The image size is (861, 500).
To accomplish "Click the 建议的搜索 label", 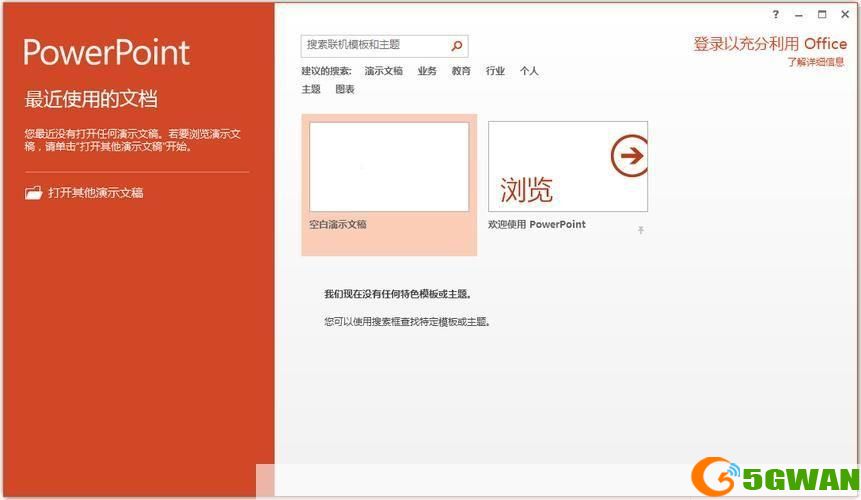I will pos(326,71).
